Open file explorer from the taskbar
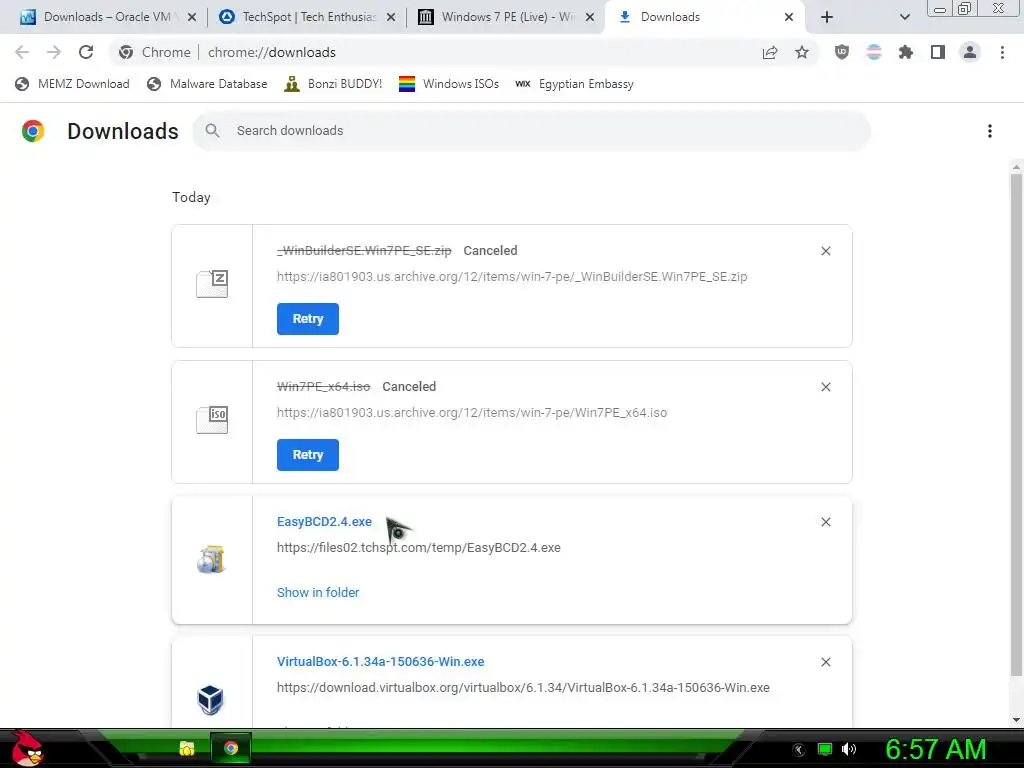Image resolution: width=1024 pixels, height=768 pixels. click(187, 748)
